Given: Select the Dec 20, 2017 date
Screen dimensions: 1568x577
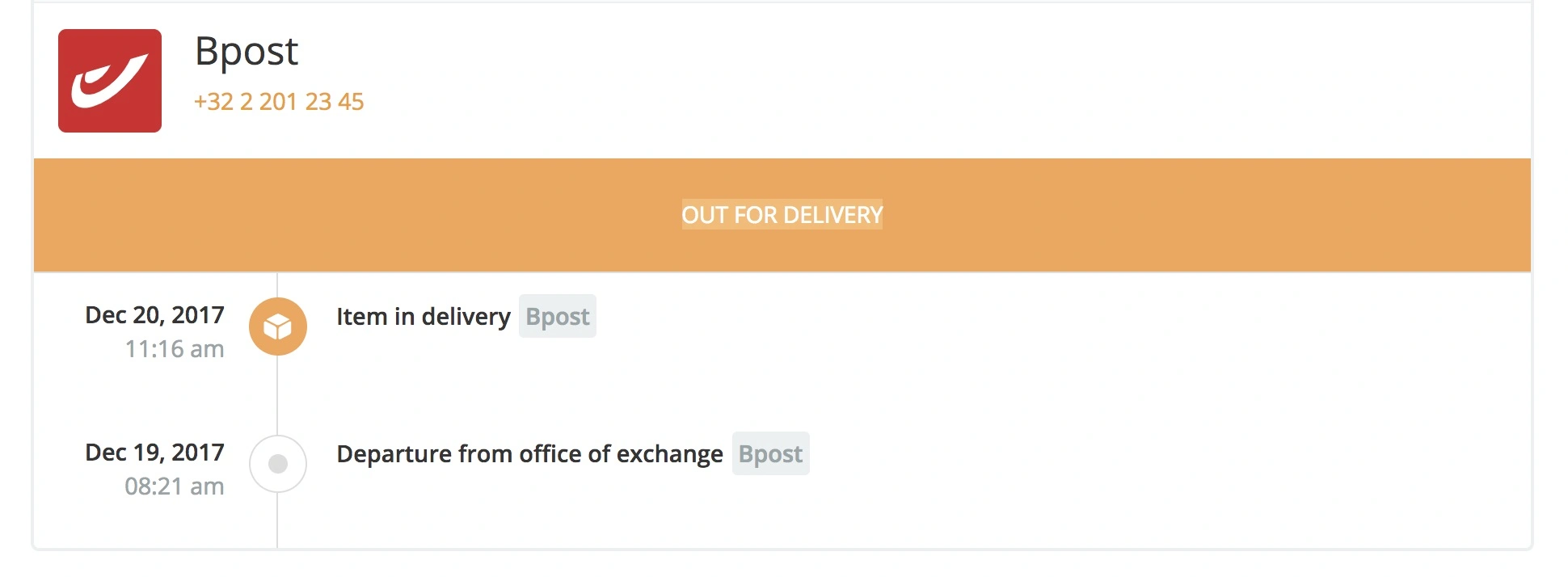Looking at the screenshot, I should click(154, 315).
